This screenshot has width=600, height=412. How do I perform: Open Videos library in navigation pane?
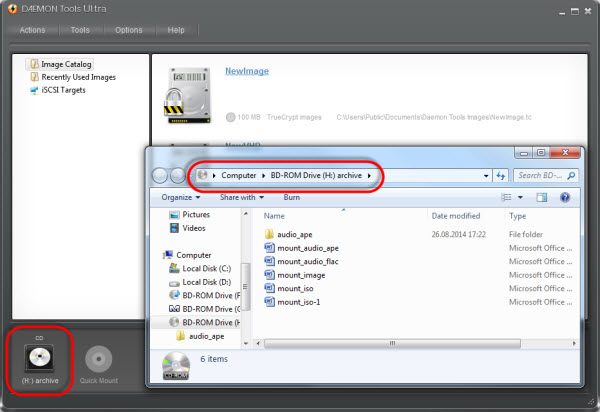coord(188,228)
